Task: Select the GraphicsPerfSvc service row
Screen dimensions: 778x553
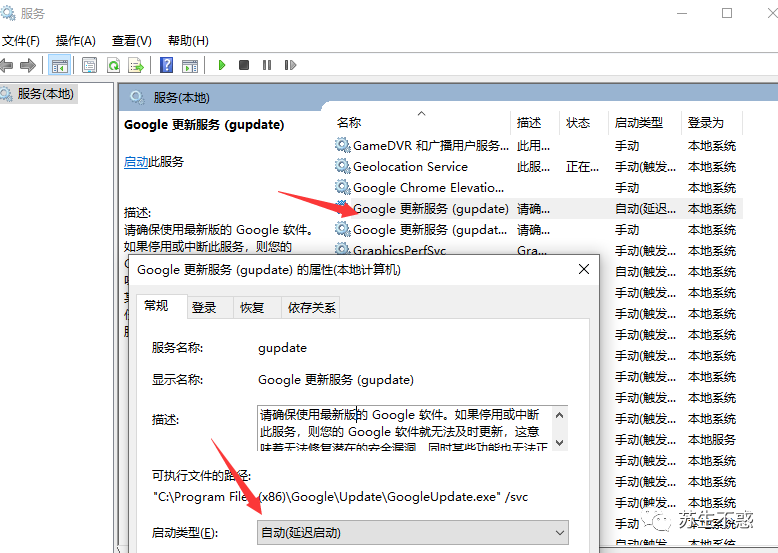Action: coord(538,249)
